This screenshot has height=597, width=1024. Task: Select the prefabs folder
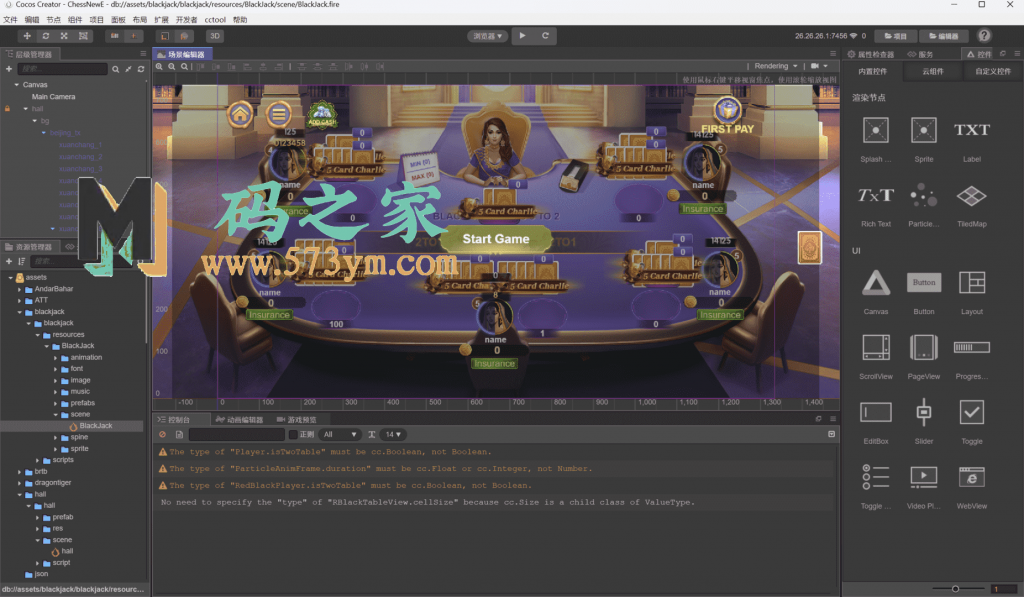click(x=82, y=403)
